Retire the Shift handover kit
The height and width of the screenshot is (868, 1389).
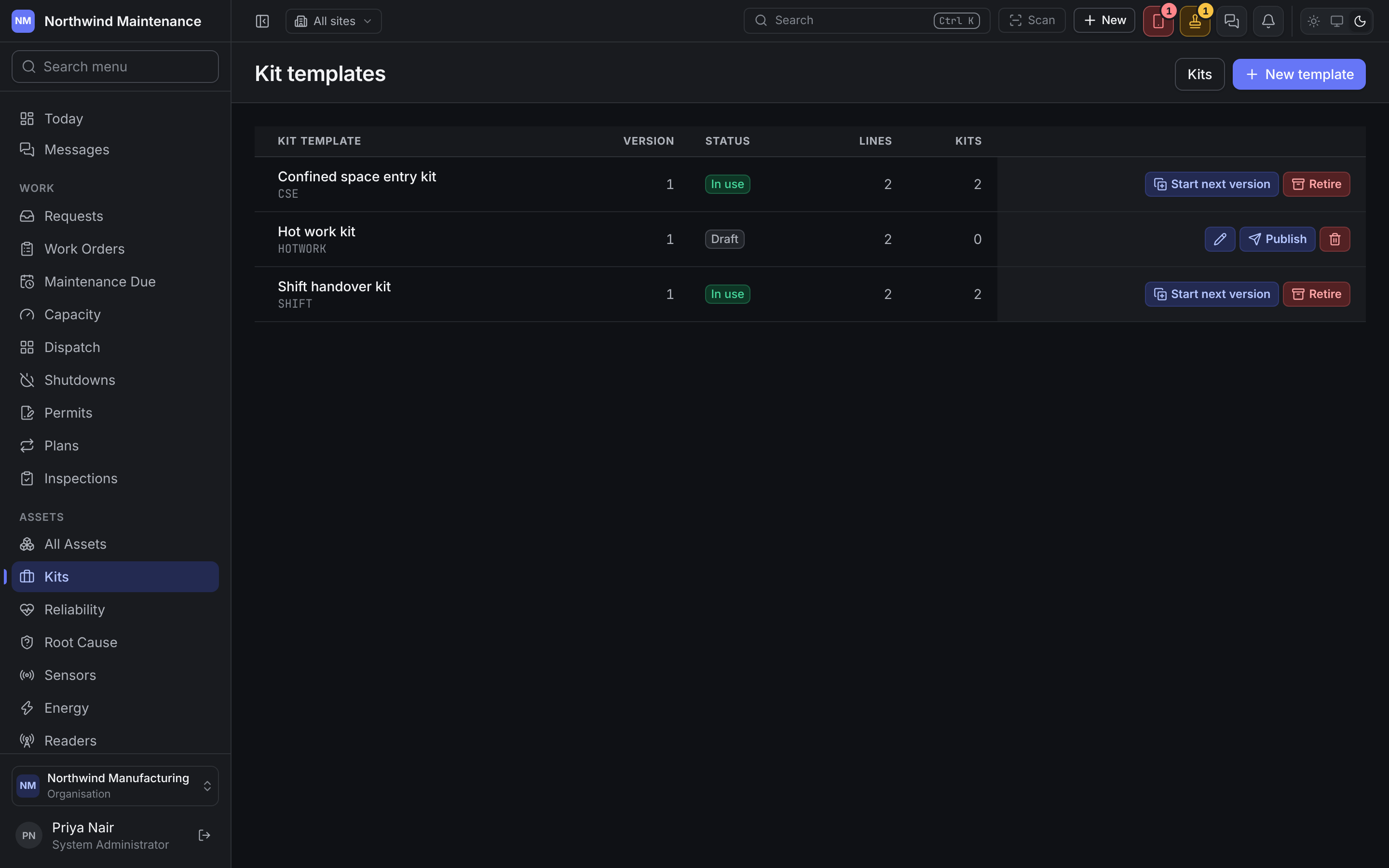point(1316,294)
